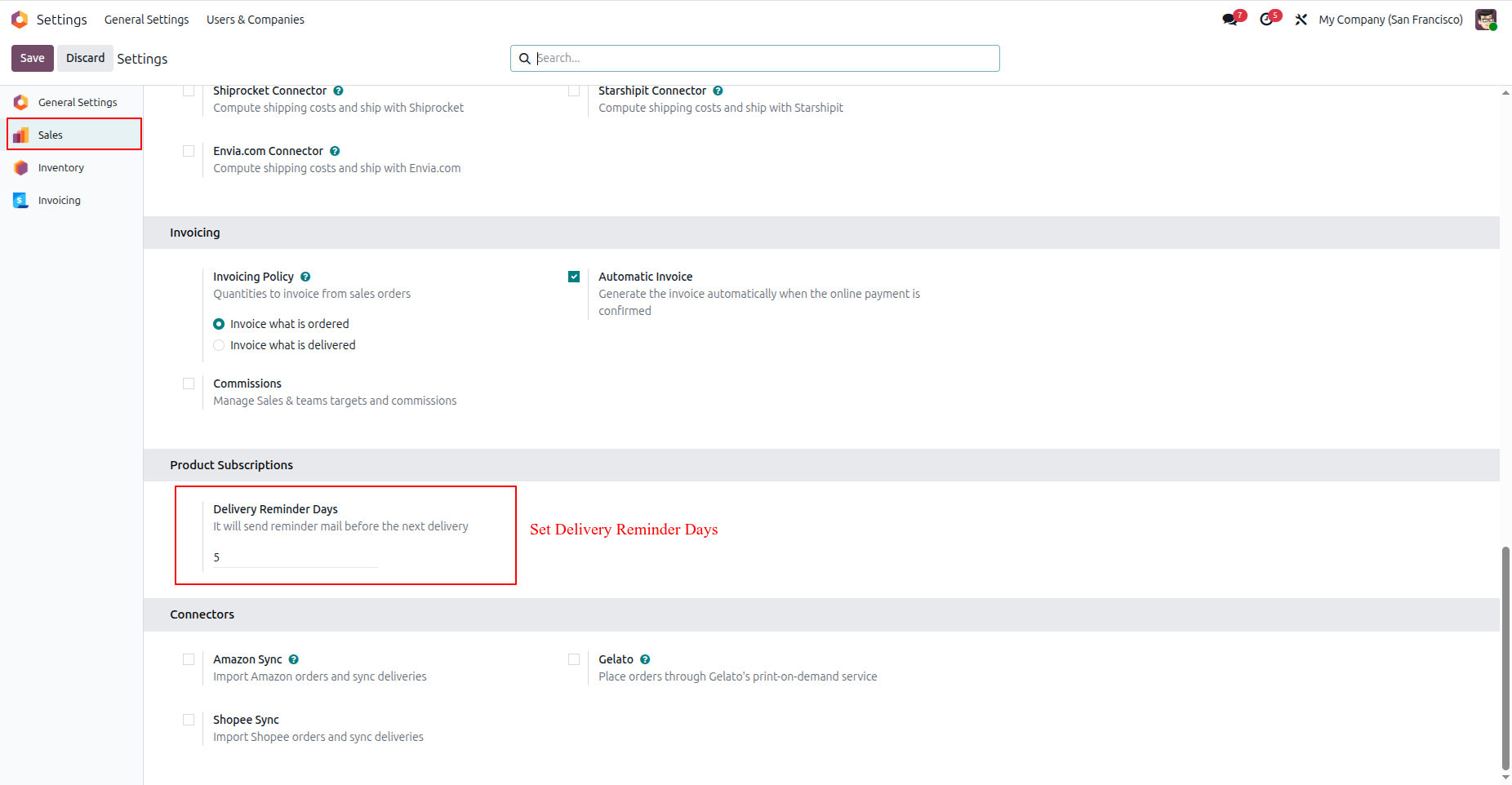Open the developer tools wrench icon
The image size is (1512, 785).
[x=1301, y=20]
